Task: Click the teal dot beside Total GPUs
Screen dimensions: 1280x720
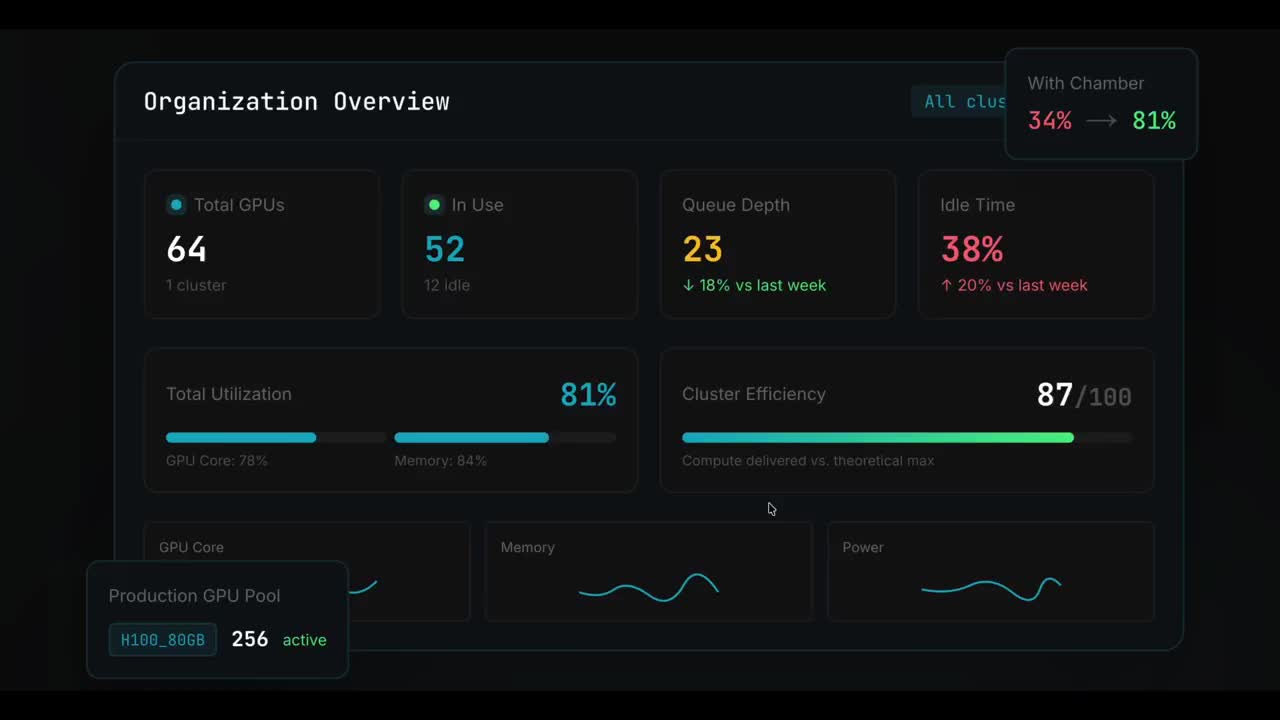Action: (x=176, y=205)
